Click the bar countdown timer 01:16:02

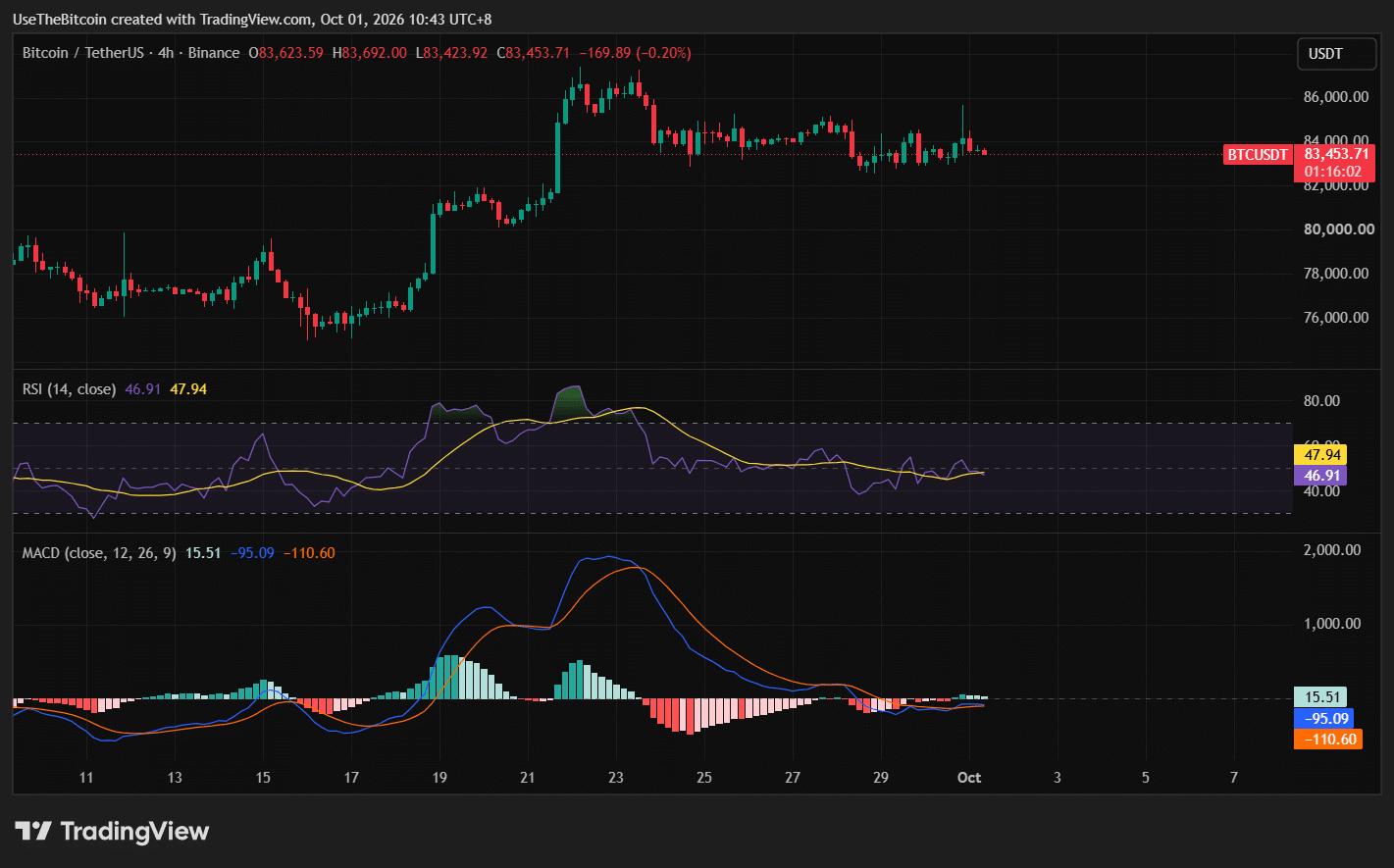pos(1333,172)
